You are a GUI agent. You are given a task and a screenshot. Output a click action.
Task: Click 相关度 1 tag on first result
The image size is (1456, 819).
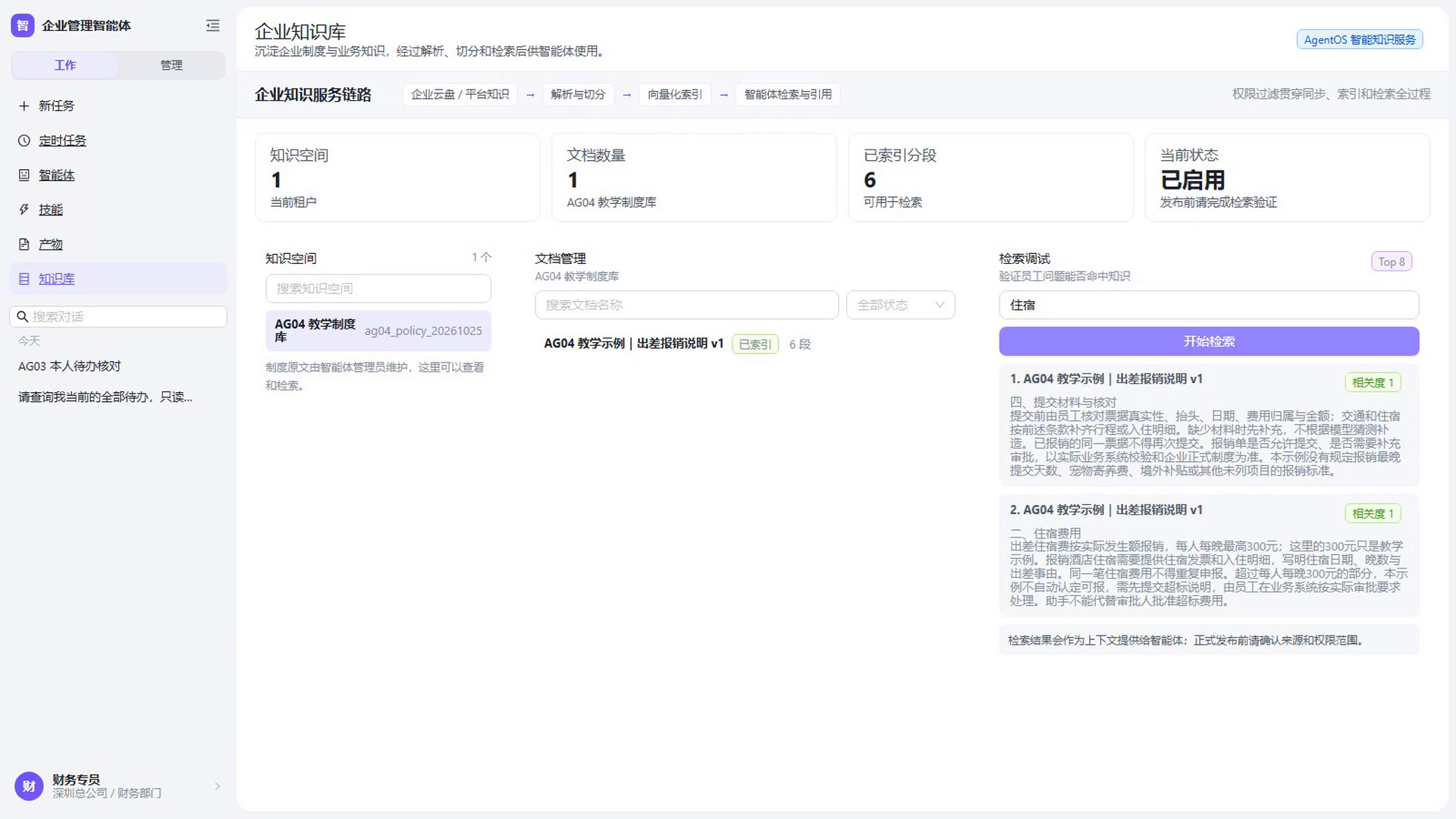click(1373, 383)
